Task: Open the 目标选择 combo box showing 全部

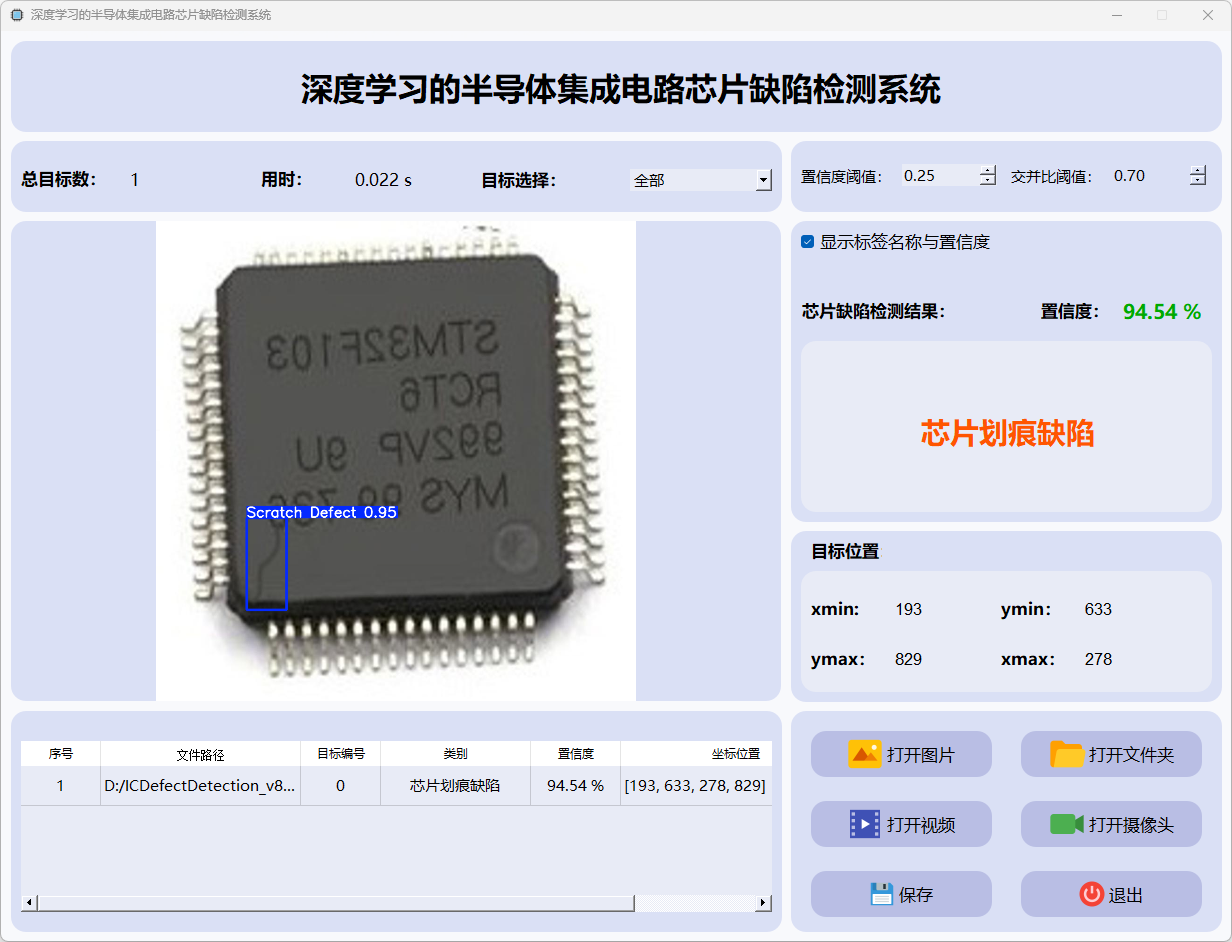Action: (x=701, y=180)
